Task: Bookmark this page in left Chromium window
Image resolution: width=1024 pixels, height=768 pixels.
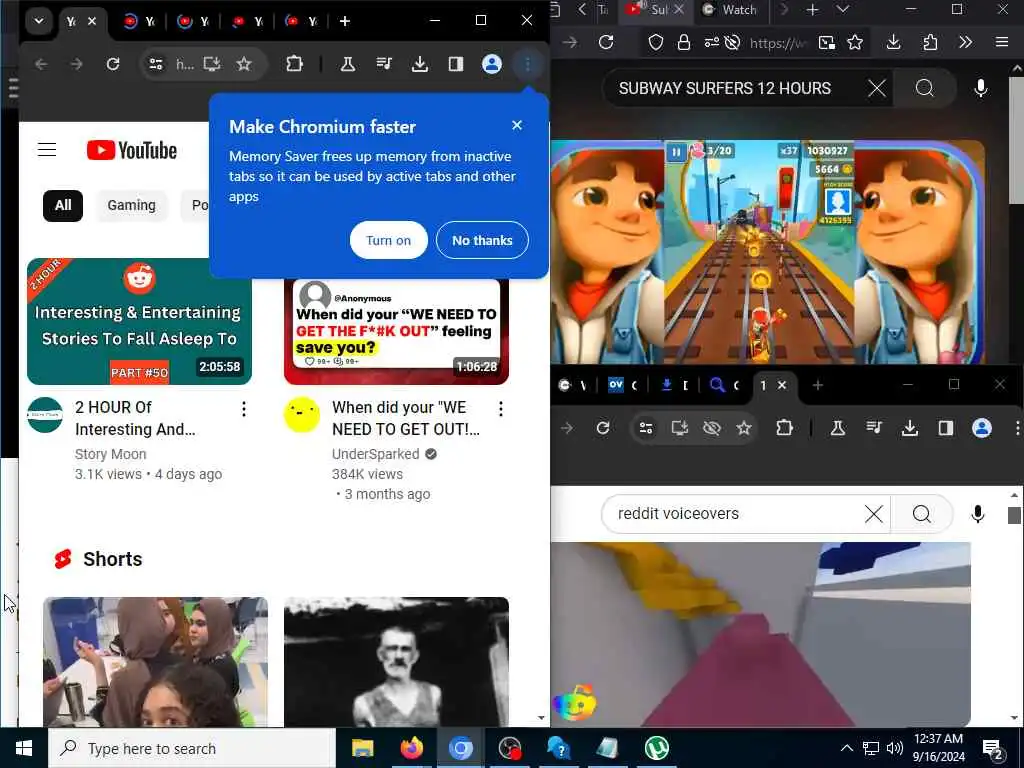Action: click(x=244, y=64)
